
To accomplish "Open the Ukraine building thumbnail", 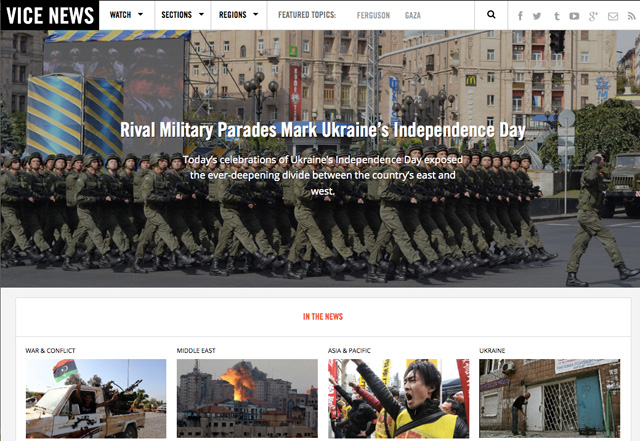I will (x=549, y=398).
